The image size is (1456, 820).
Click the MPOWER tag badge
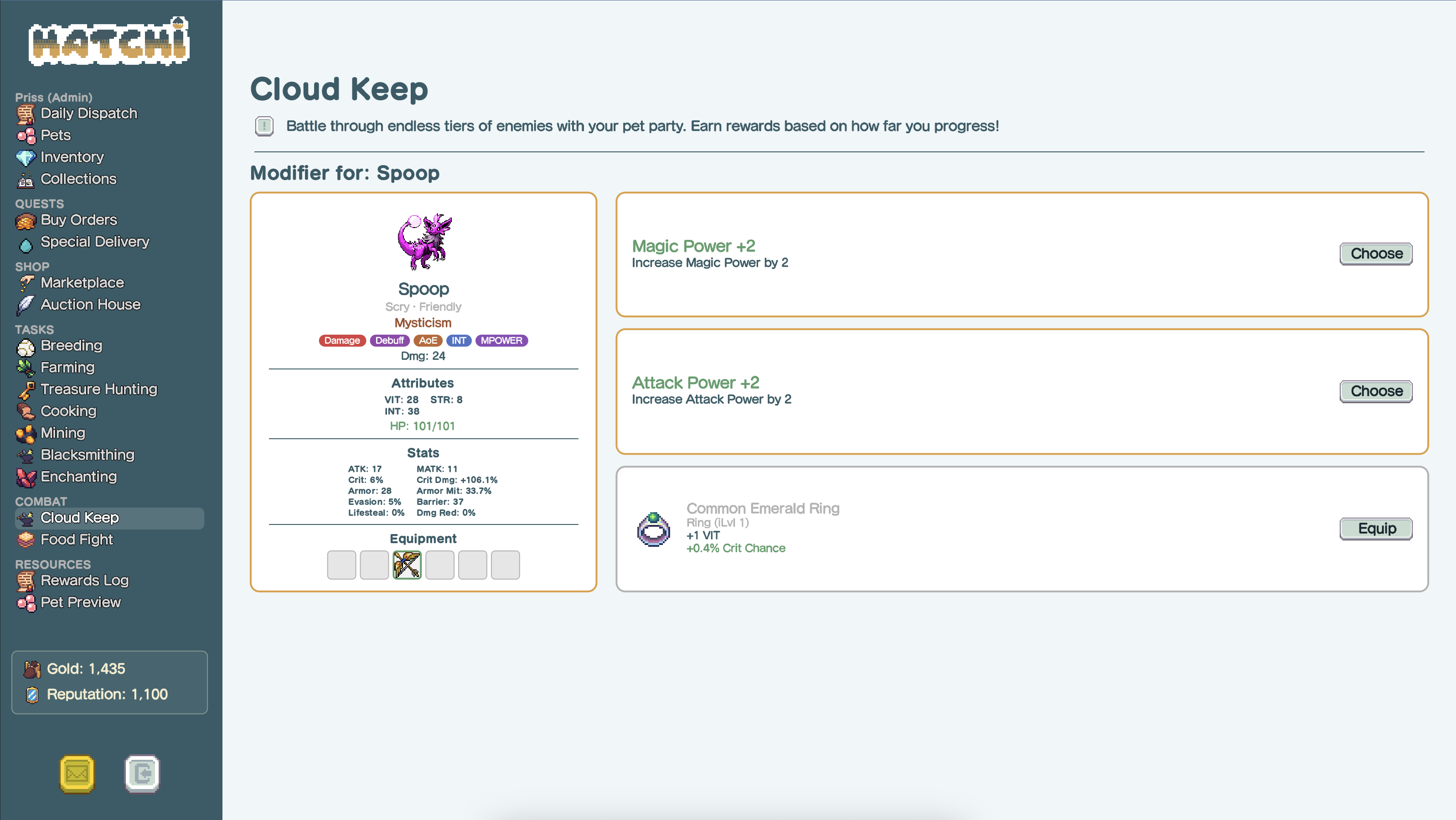click(501, 340)
